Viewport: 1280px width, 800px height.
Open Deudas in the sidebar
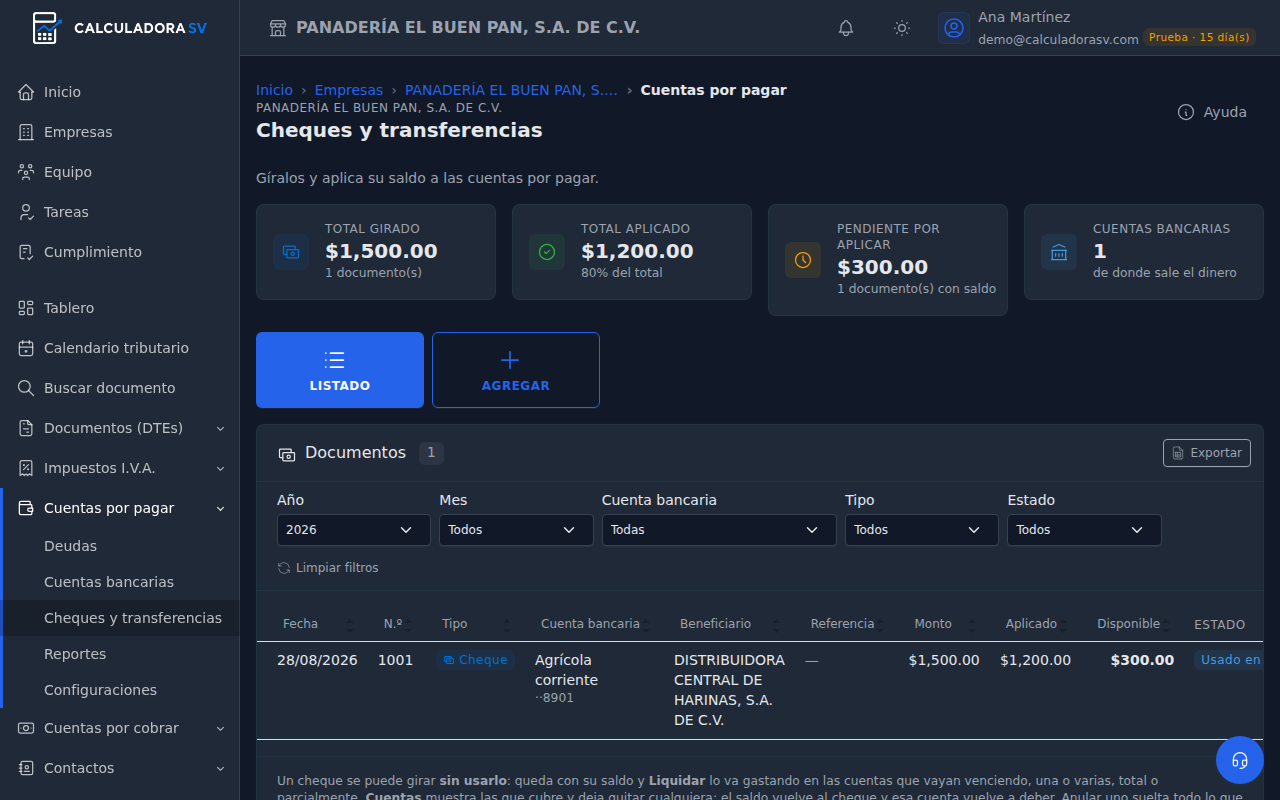(x=120, y=546)
